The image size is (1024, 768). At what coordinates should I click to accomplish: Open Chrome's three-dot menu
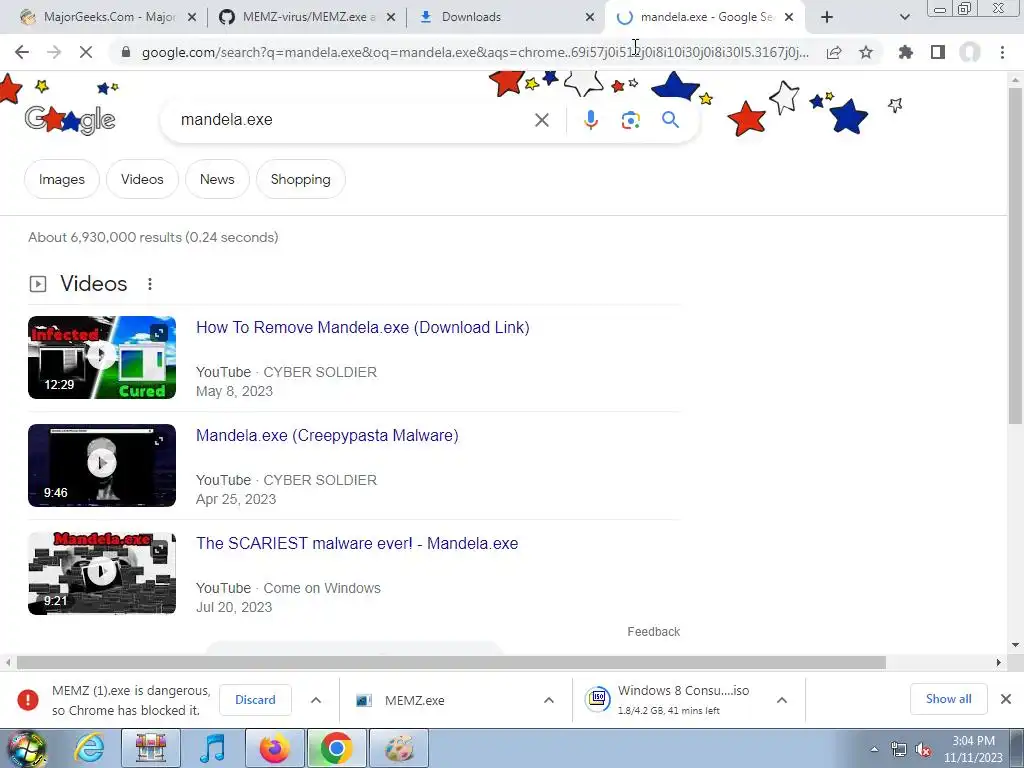1002,52
